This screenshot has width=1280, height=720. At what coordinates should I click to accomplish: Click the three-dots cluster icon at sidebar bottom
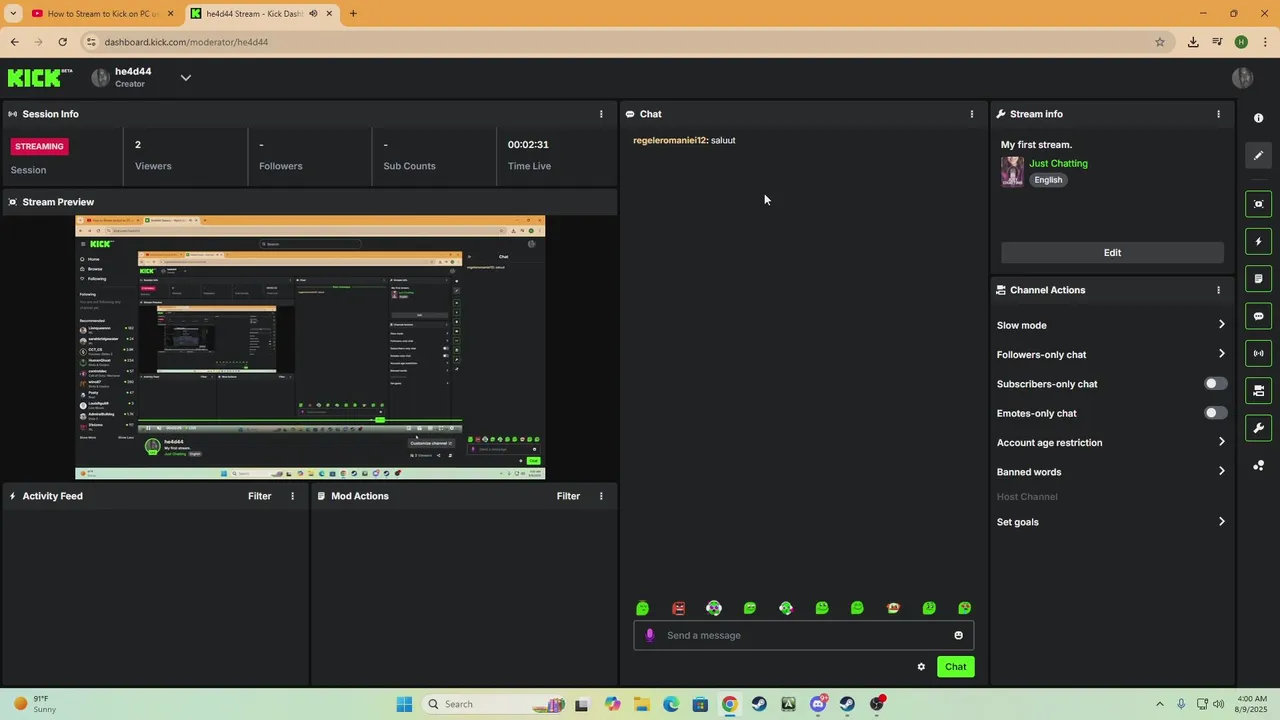tap(1258, 465)
